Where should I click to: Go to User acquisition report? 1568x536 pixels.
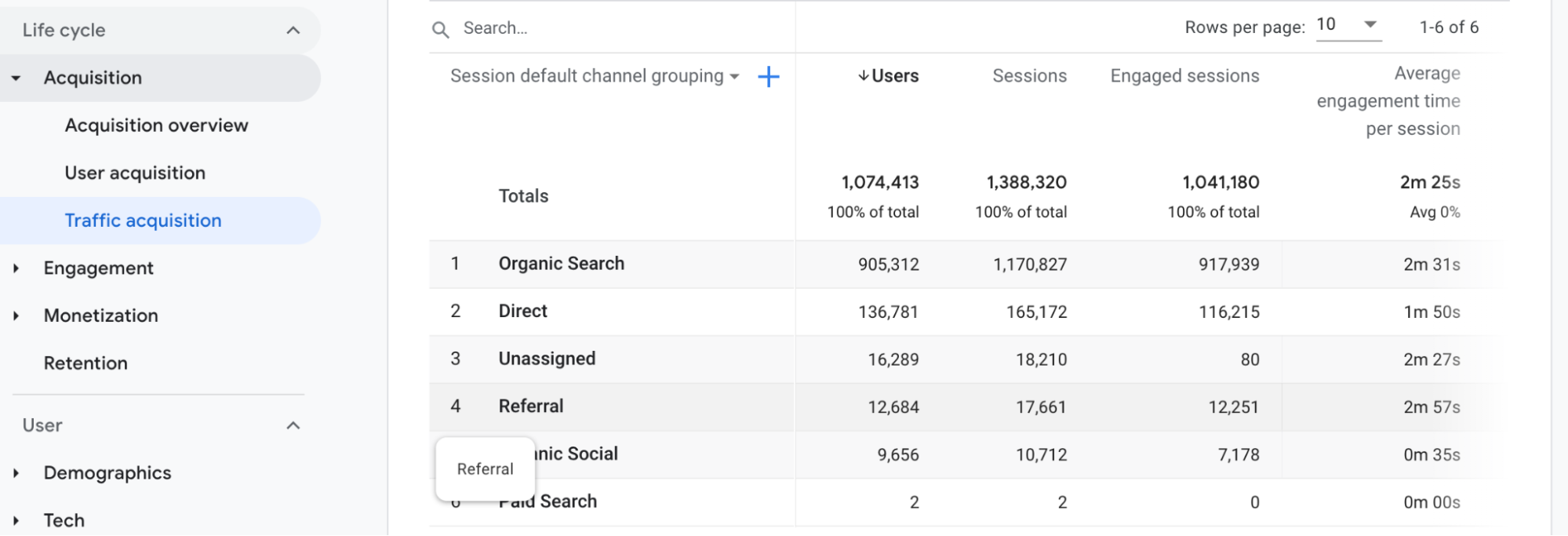click(135, 173)
